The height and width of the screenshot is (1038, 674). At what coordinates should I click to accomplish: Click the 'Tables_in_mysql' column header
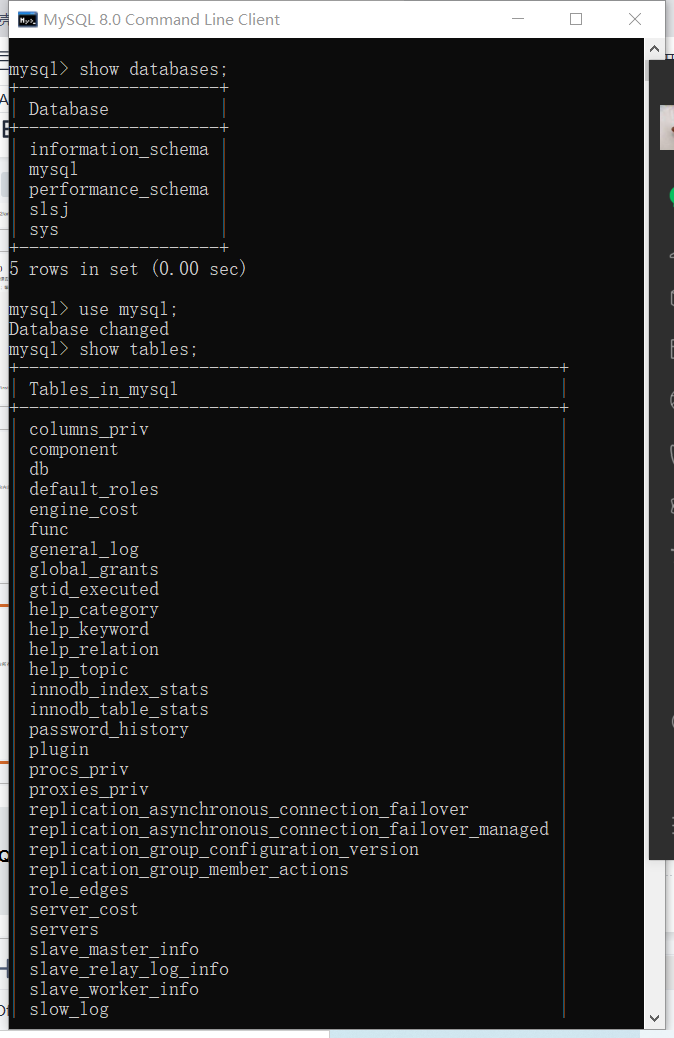point(103,389)
